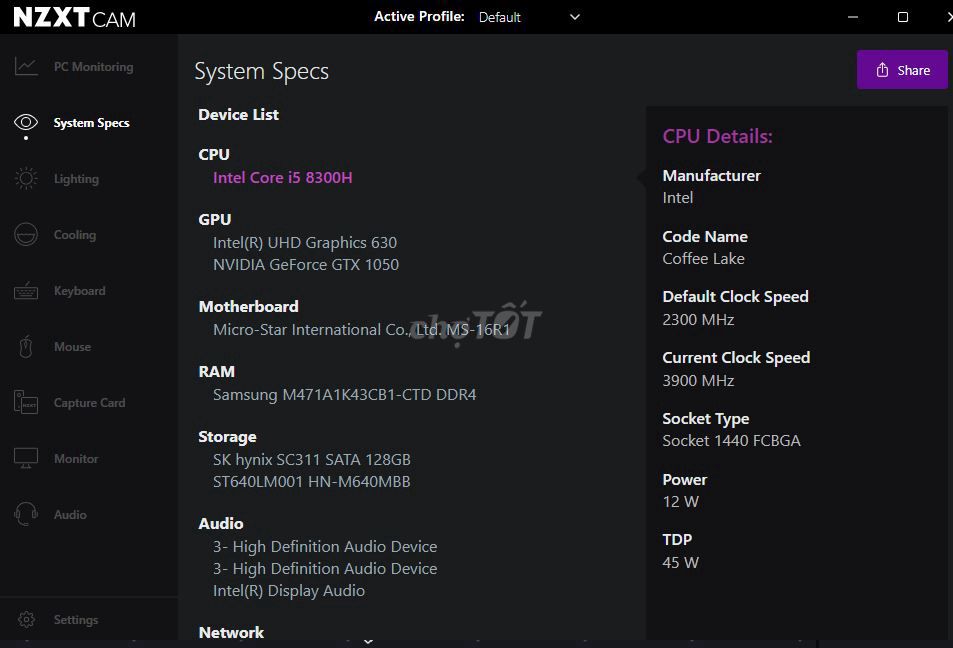Select Intel(R) Display Audio entry
Viewport: 953px width, 648px height.
pyautogui.click(x=289, y=590)
